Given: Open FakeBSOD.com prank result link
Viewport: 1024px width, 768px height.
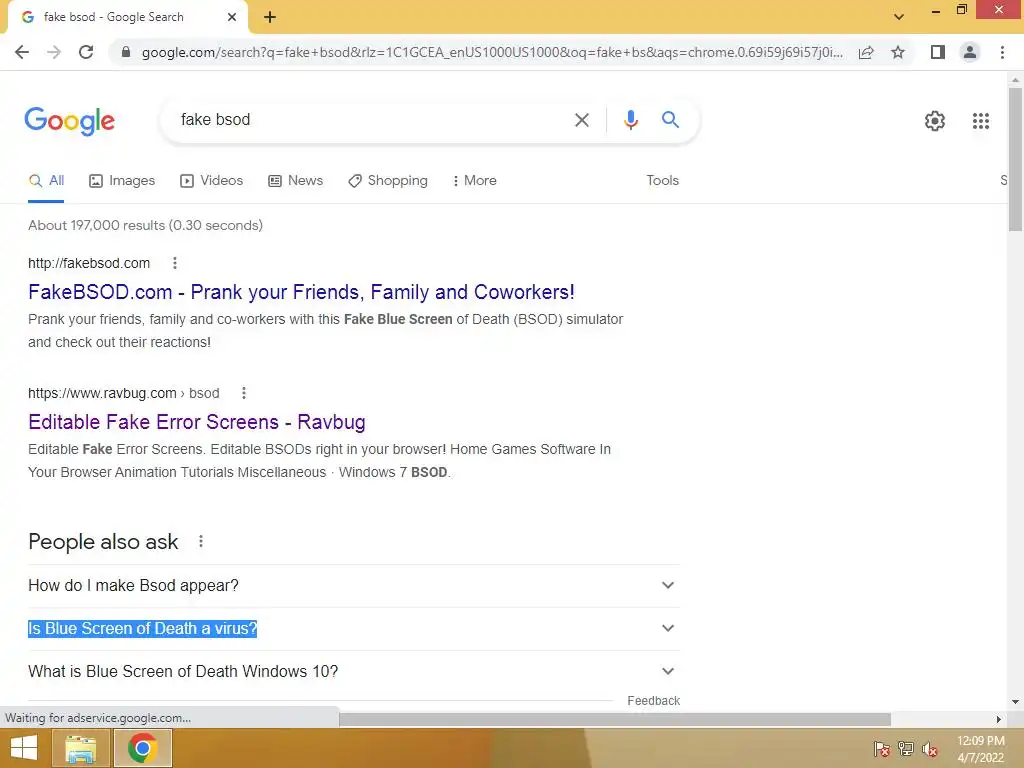Looking at the screenshot, I should 301,292.
